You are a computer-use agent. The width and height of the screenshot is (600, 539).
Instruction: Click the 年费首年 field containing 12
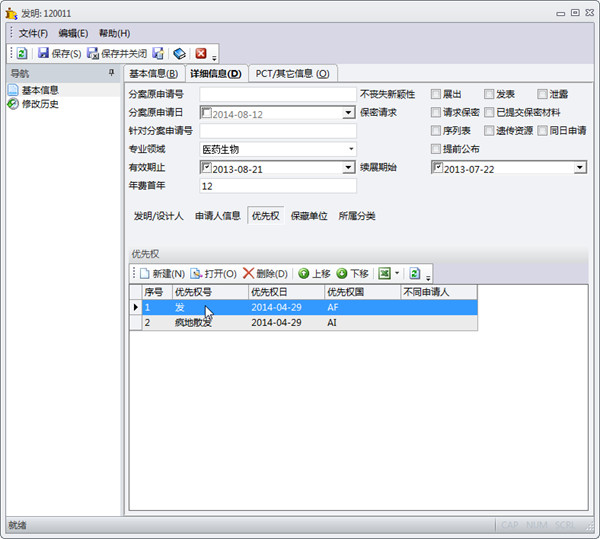click(278, 186)
